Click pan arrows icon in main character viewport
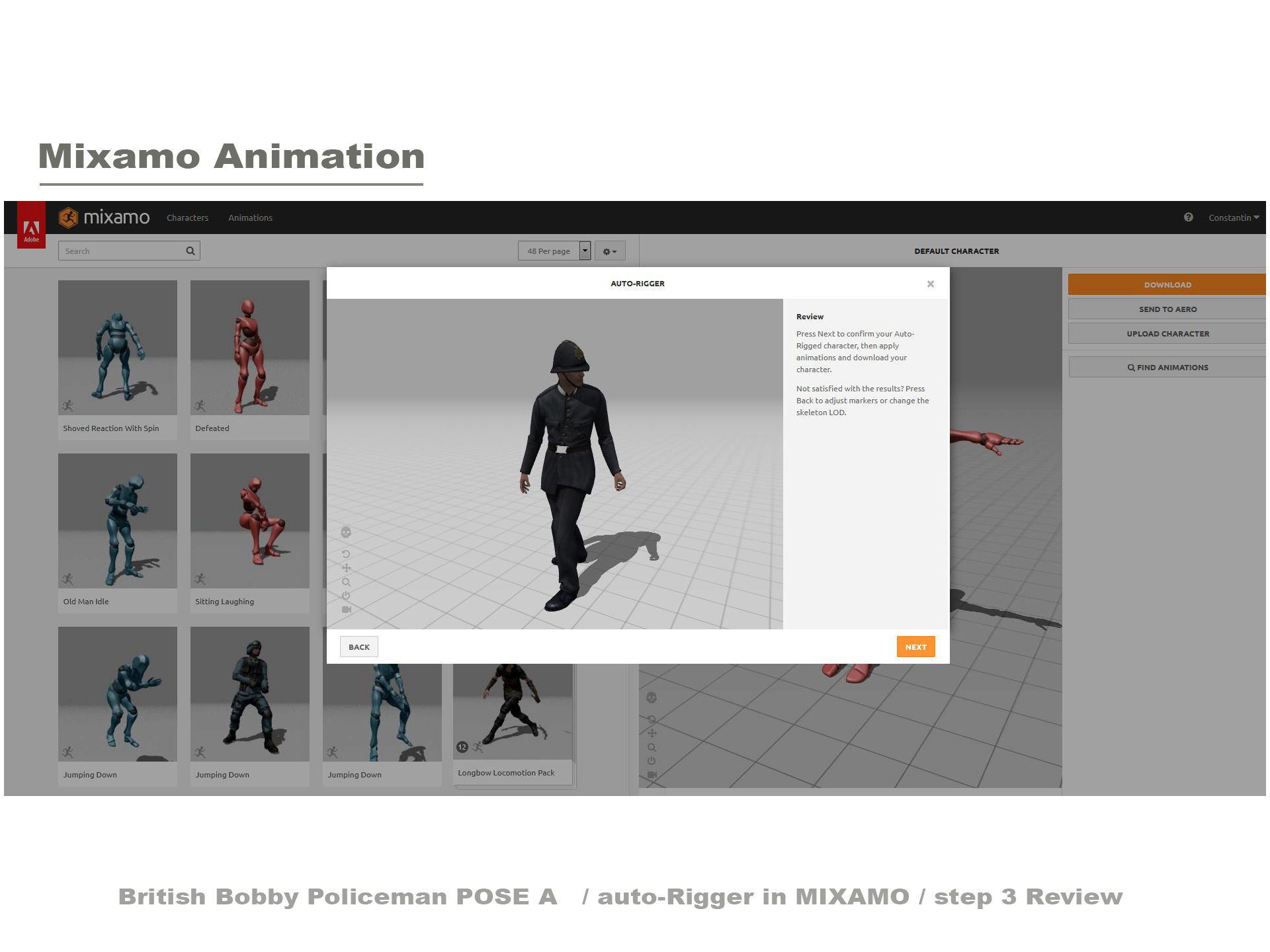 tap(652, 733)
